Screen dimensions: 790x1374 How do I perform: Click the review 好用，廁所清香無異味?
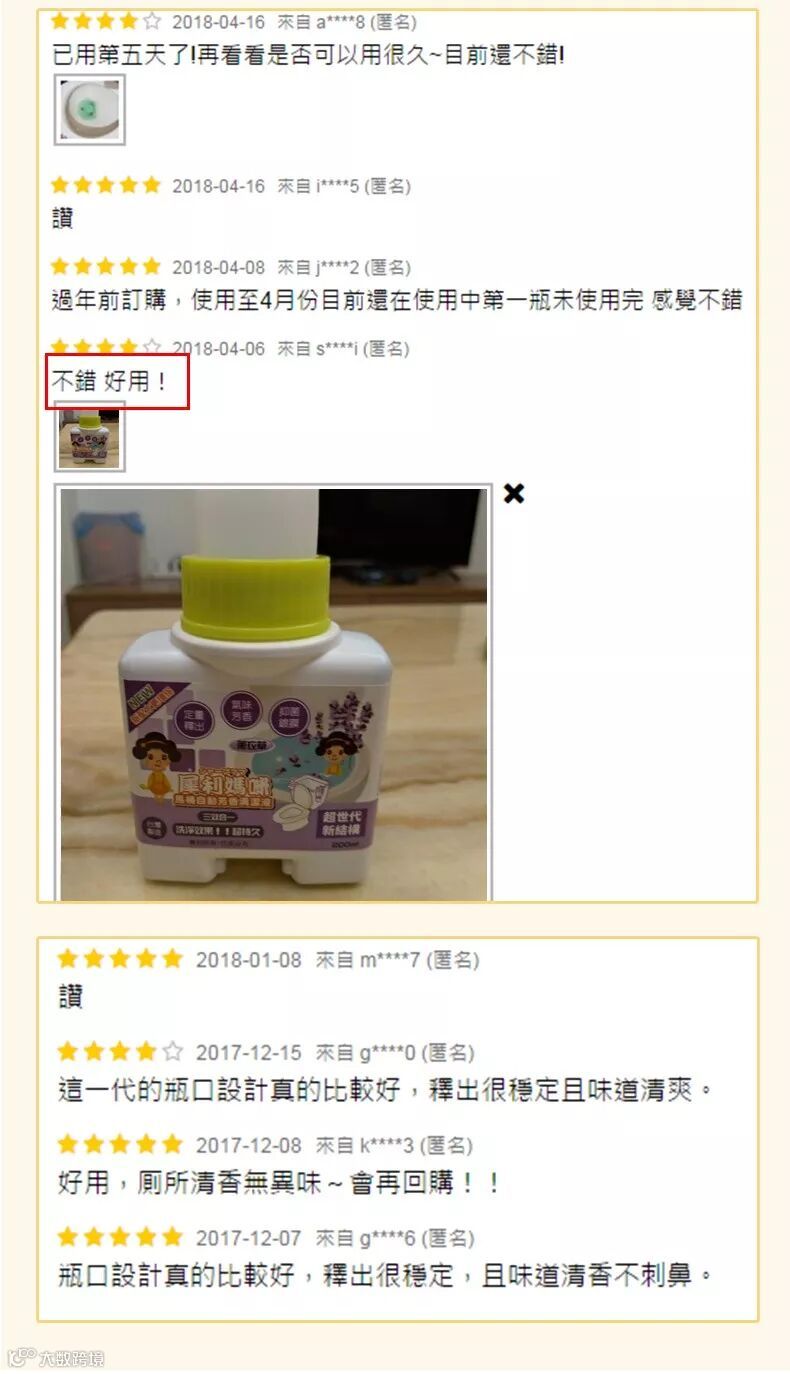click(x=278, y=1183)
